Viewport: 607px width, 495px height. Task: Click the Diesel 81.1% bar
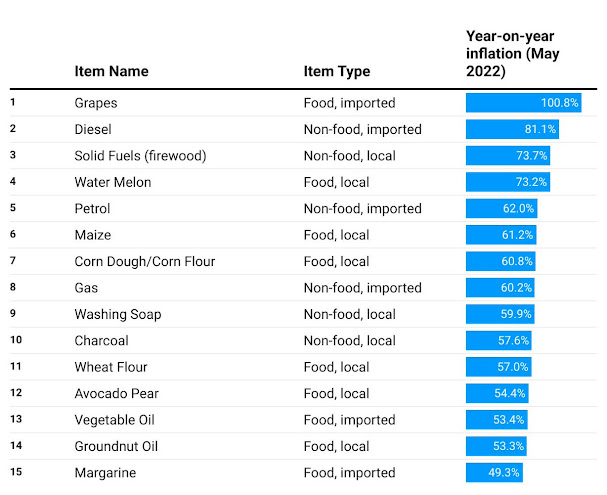tap(512, 129)
